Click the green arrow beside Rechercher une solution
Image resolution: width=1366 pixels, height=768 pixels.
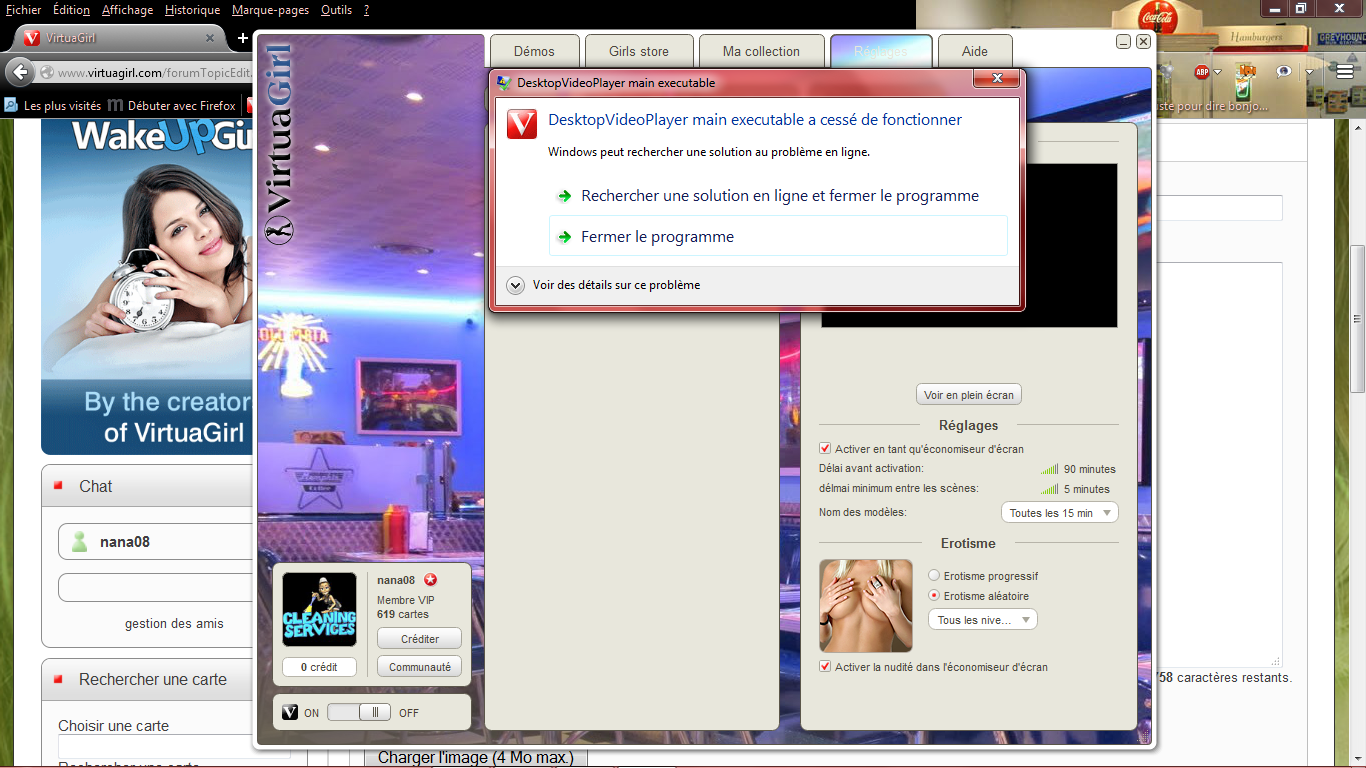point(565,196)
